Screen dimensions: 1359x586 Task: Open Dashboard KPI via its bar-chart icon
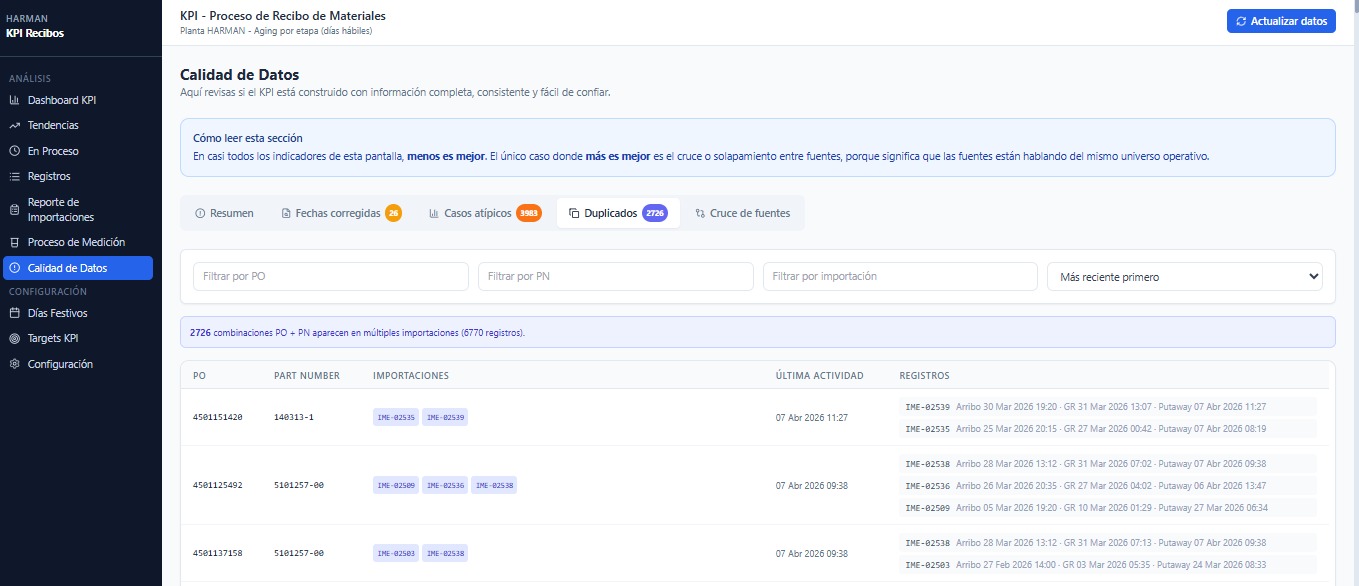click(x=17, y=99)
